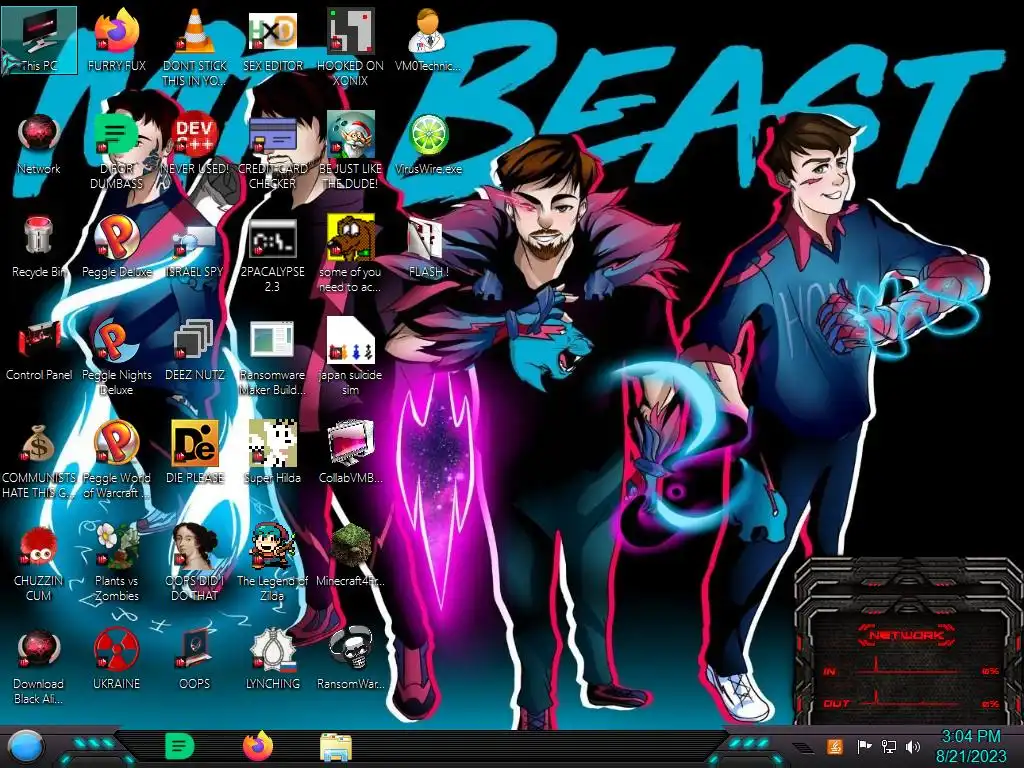Launch the Minecraft4Fr... grass block icon

[x=350, y=556]
